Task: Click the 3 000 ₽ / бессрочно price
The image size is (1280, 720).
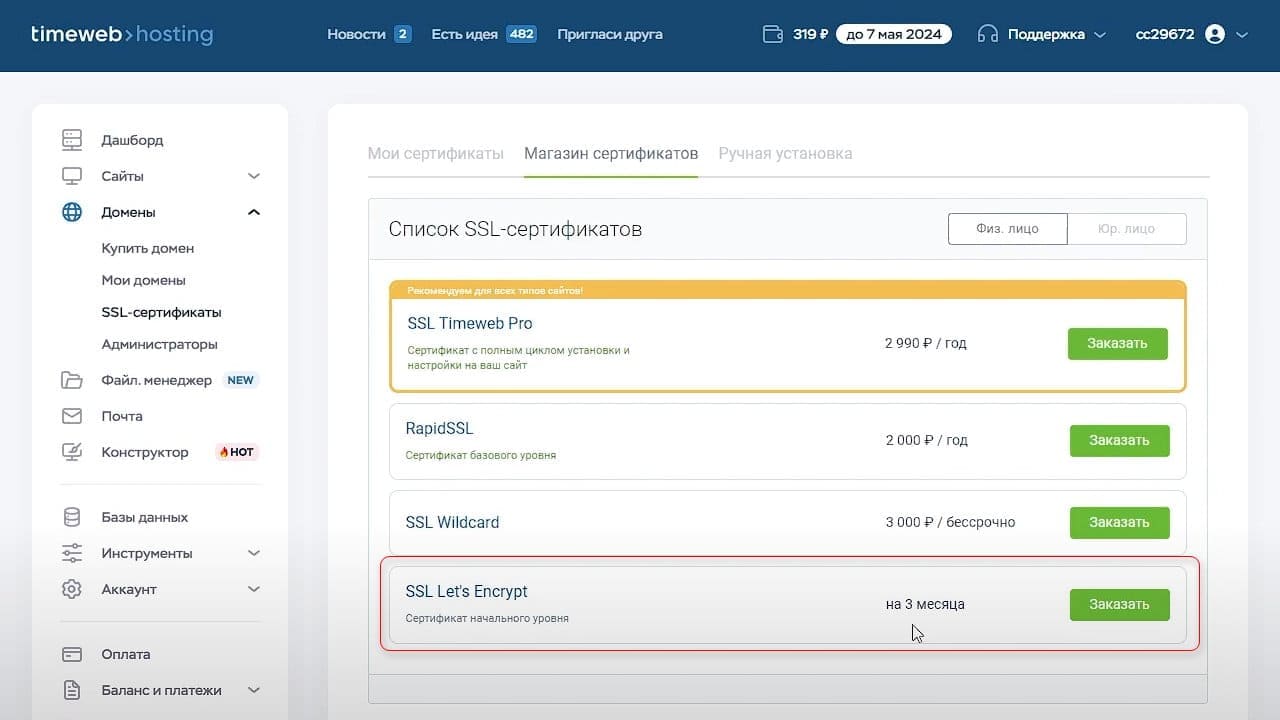Action: coord(950,522)
